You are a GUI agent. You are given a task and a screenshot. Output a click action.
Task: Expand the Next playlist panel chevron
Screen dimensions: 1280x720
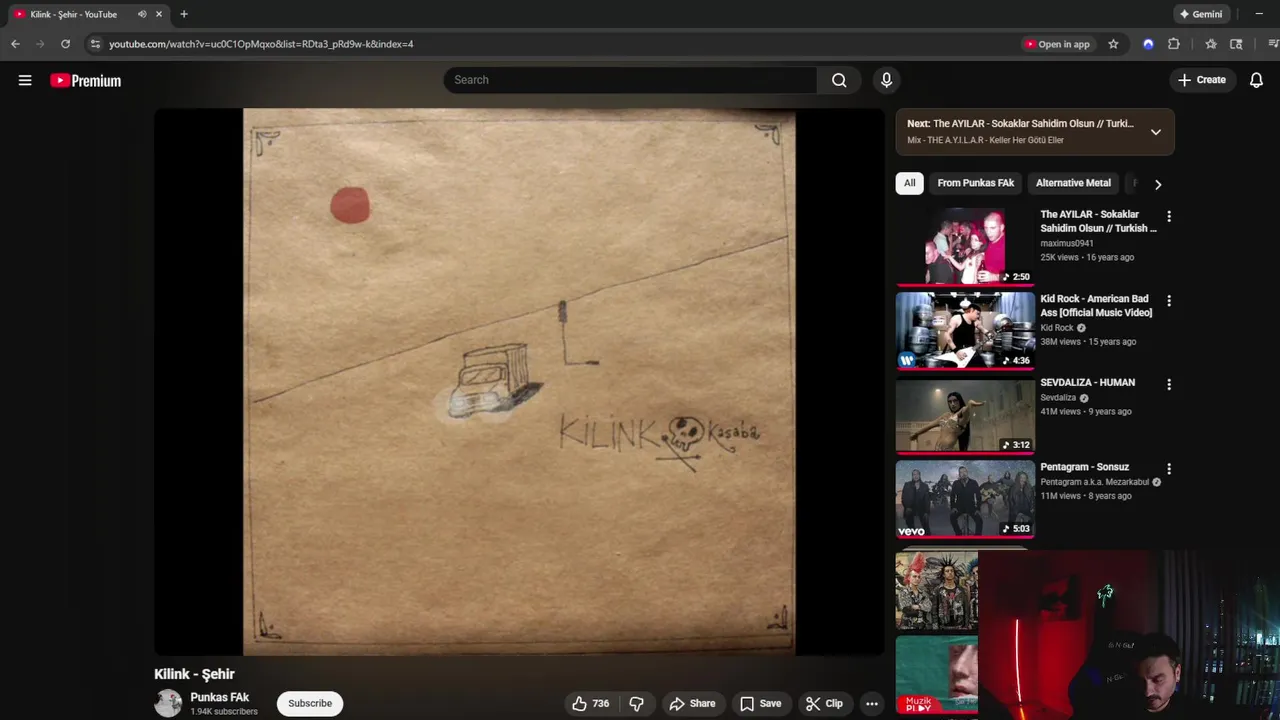[x=1155, y=132]
